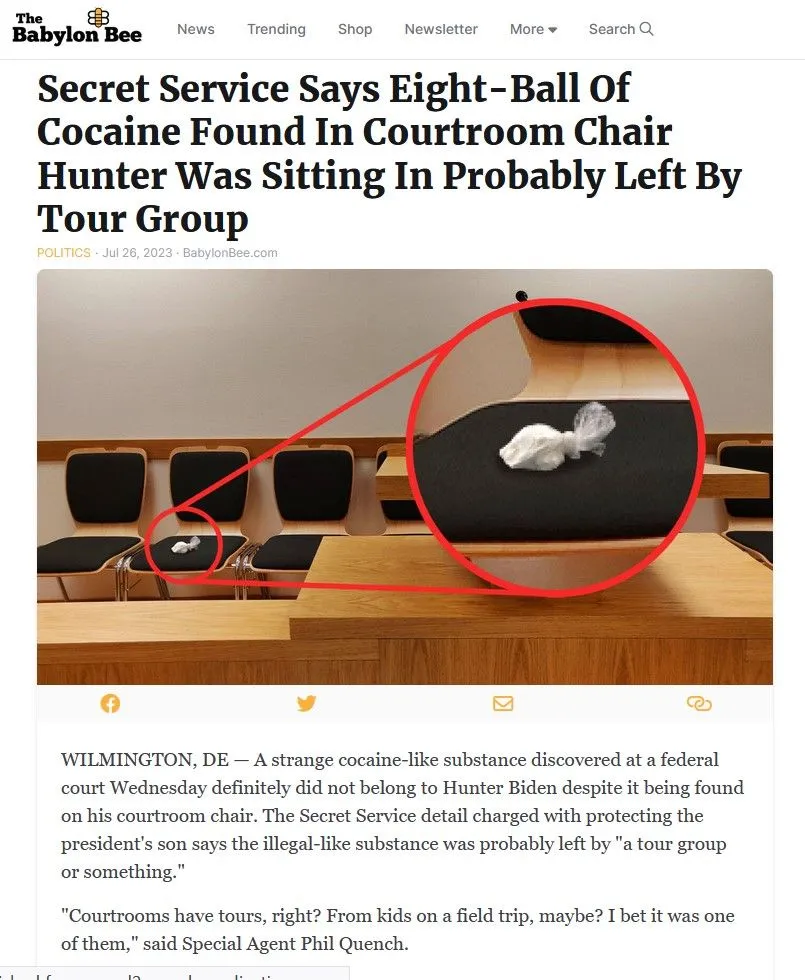Open the News menu item
805x980 pixels.
click(196, 29)
